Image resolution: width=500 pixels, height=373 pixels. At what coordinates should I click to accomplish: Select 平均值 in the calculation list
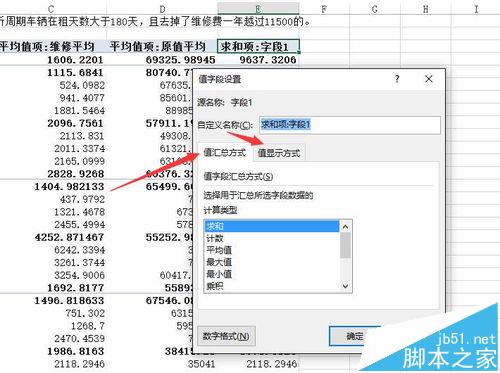(x=272, y=250)
